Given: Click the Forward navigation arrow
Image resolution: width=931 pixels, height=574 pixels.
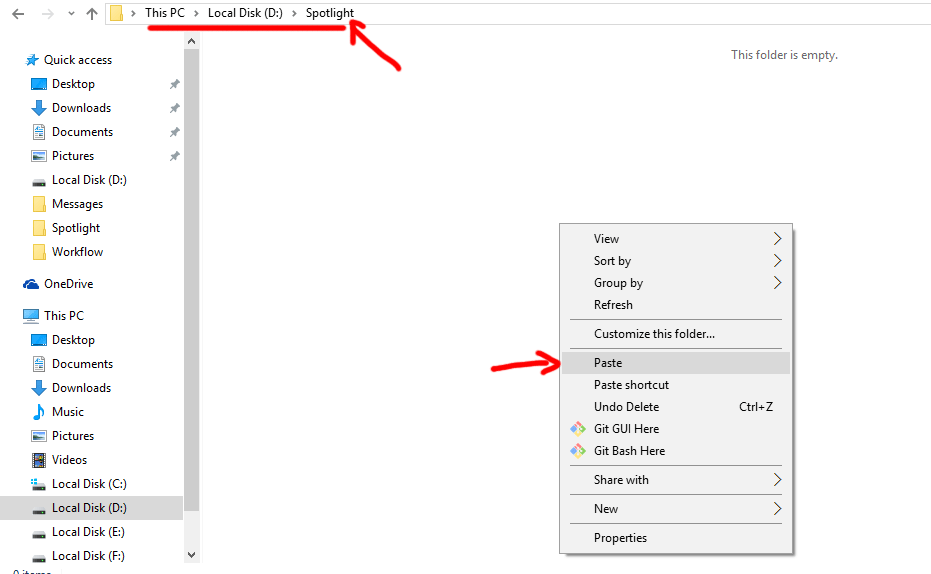Looking at the screenshot, I should pyautogui.click(x=48, y=14).
